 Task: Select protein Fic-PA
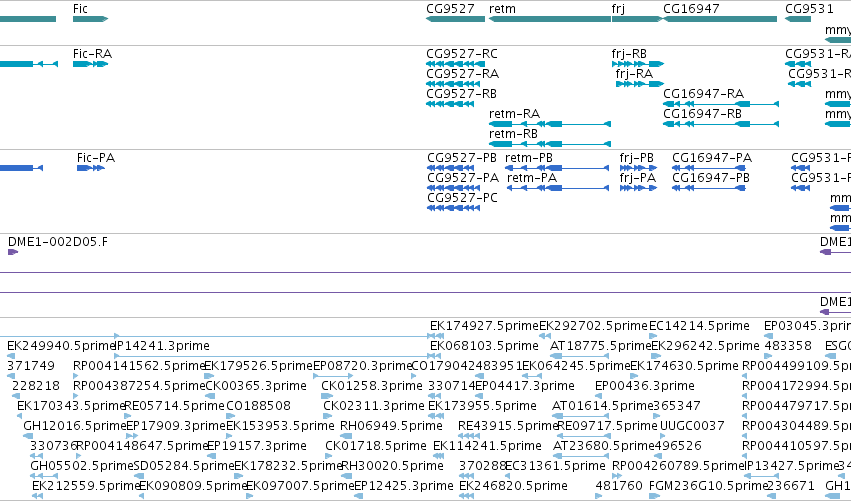click(x=96, y=158)
